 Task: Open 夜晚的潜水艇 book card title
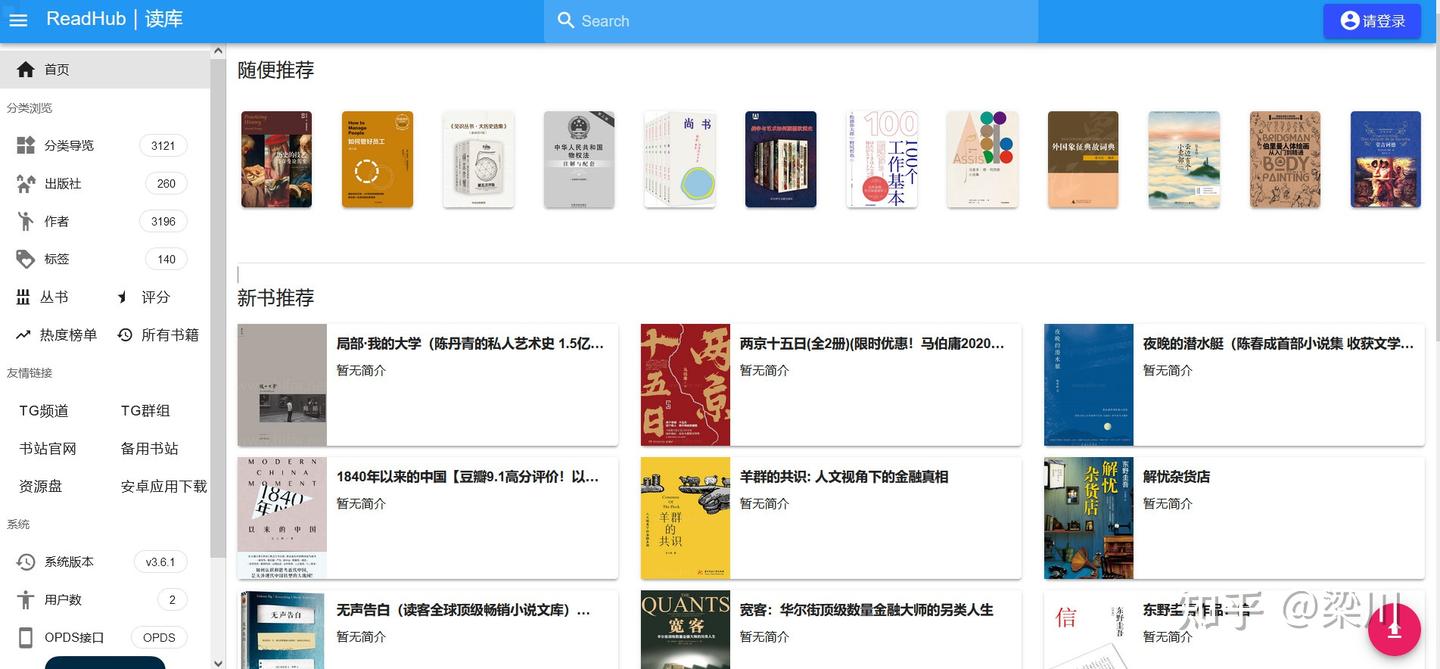[1278, 343]
